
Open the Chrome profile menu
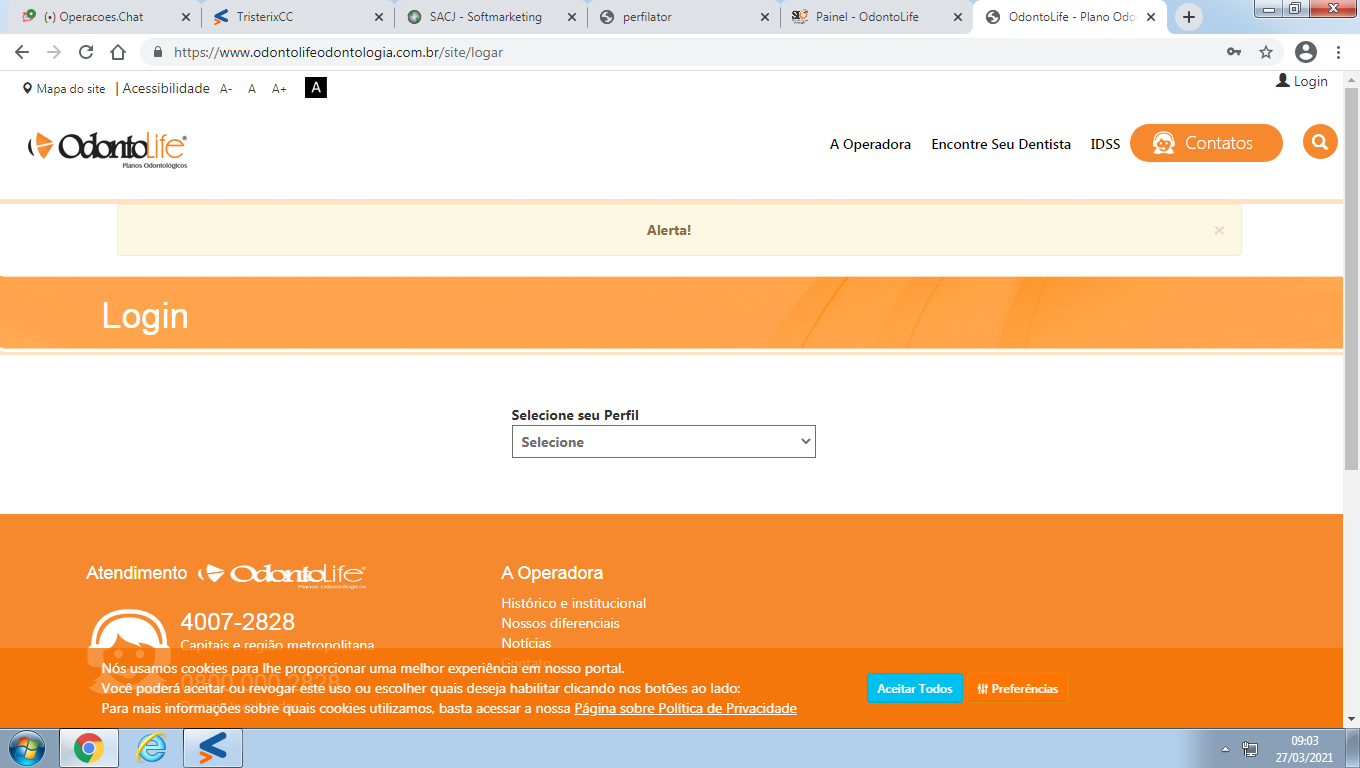point(1306,52)
